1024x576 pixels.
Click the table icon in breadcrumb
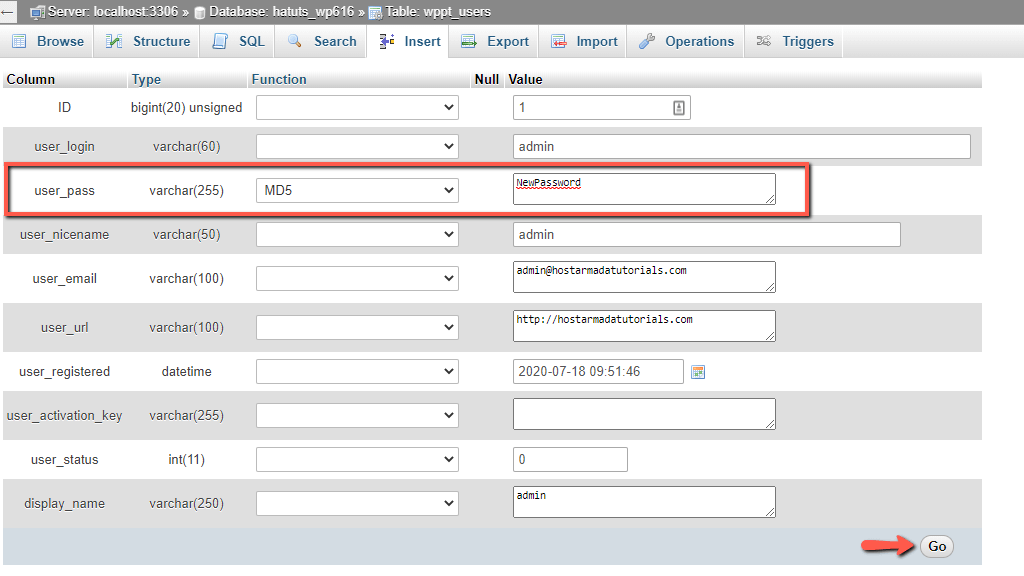[376, 12]
